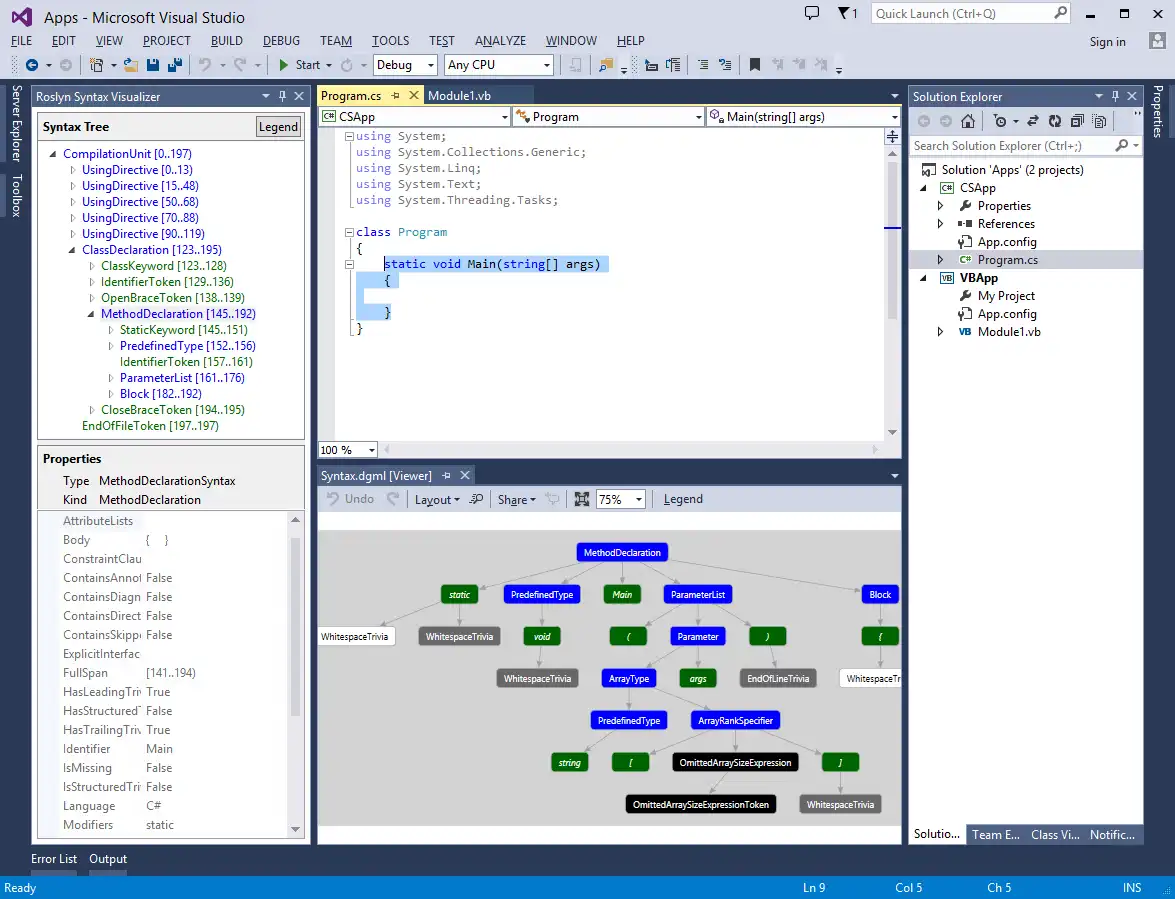The width and height of the screenshot is (1175, 899).
Task: Click Zoom to Fit icon in graph viewer
Action: 582,499
